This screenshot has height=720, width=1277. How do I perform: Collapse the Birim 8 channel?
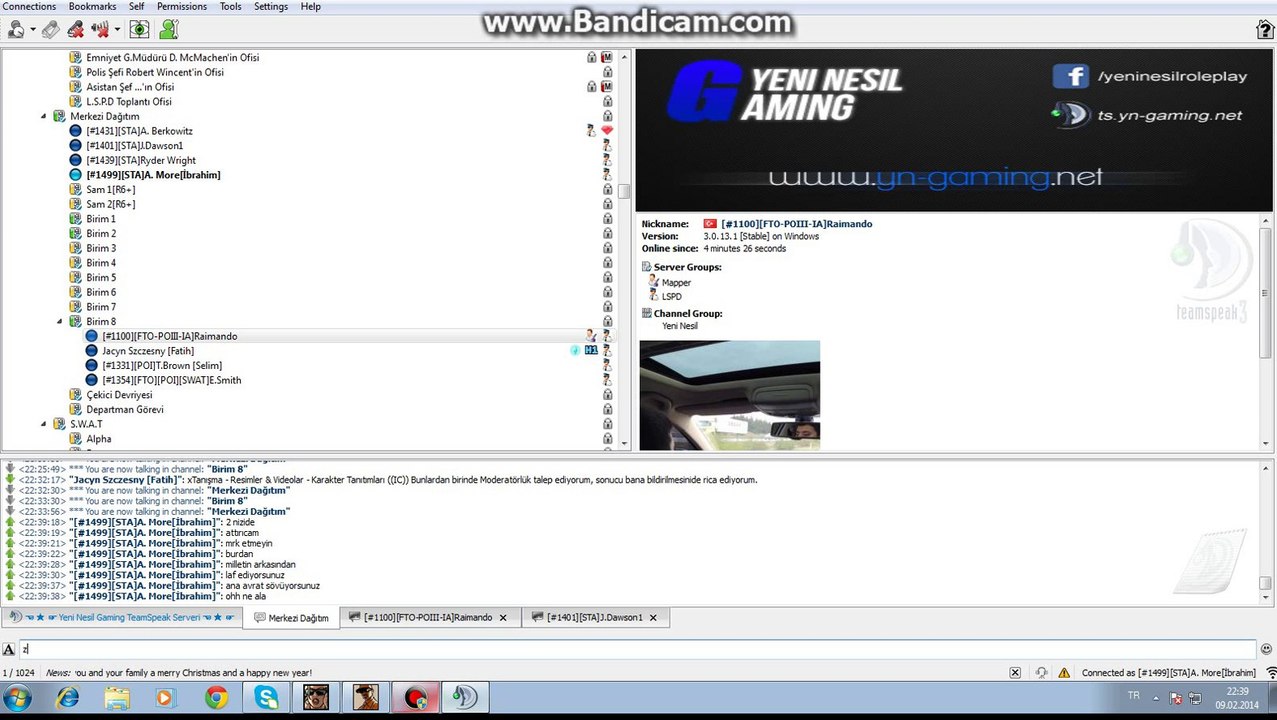[x=60, y=321]
